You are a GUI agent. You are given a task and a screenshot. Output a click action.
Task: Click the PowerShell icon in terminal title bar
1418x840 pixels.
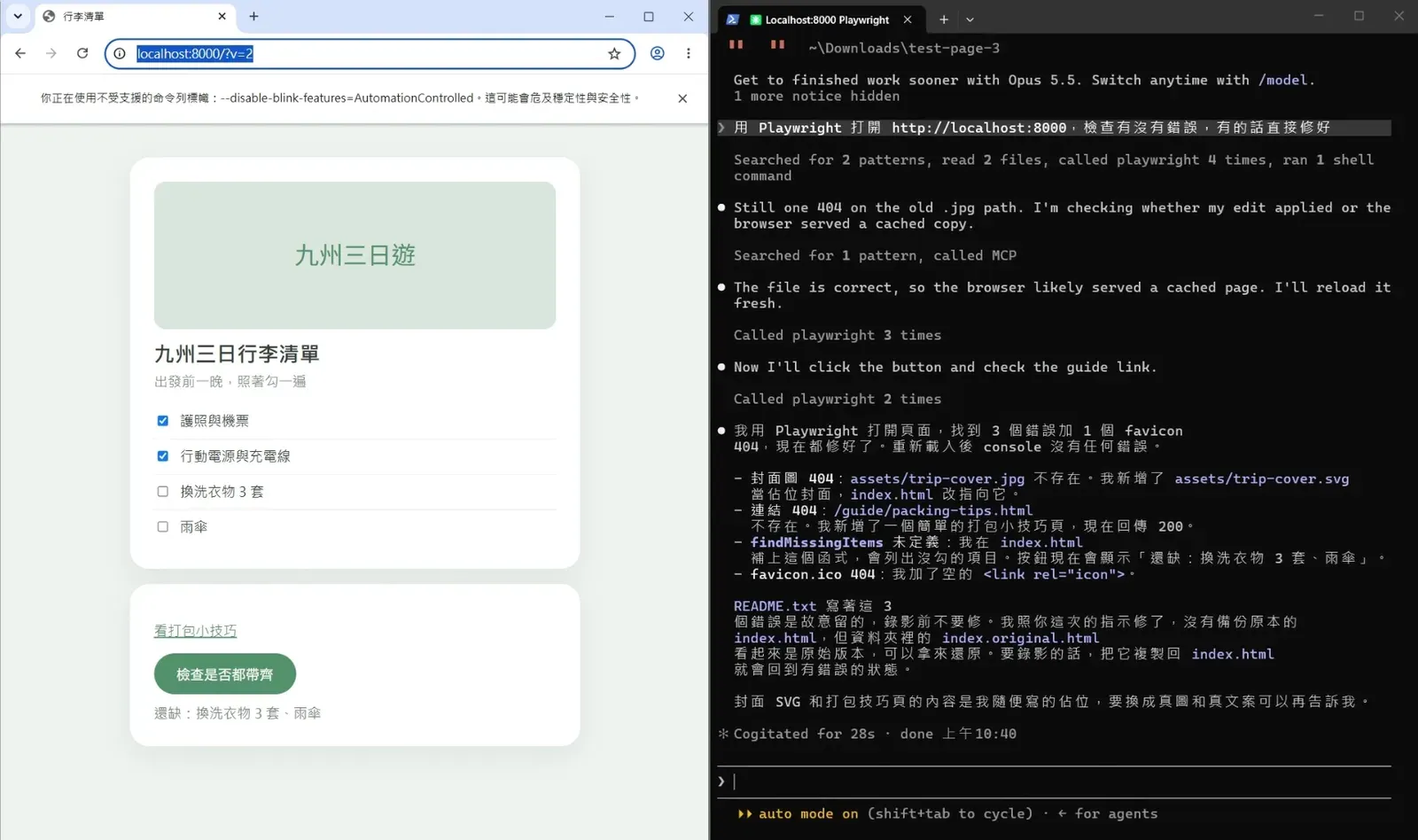[x=732, y=19]
